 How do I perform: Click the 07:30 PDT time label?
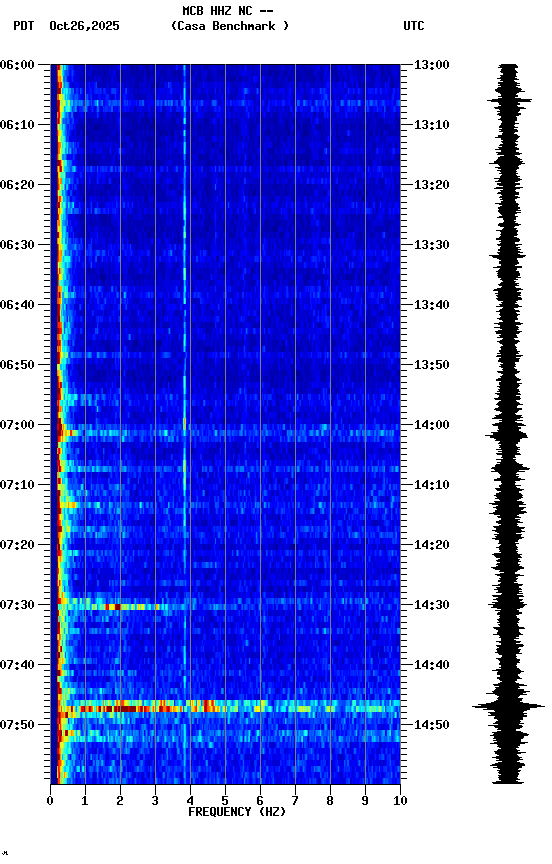(x=17, y=605)
